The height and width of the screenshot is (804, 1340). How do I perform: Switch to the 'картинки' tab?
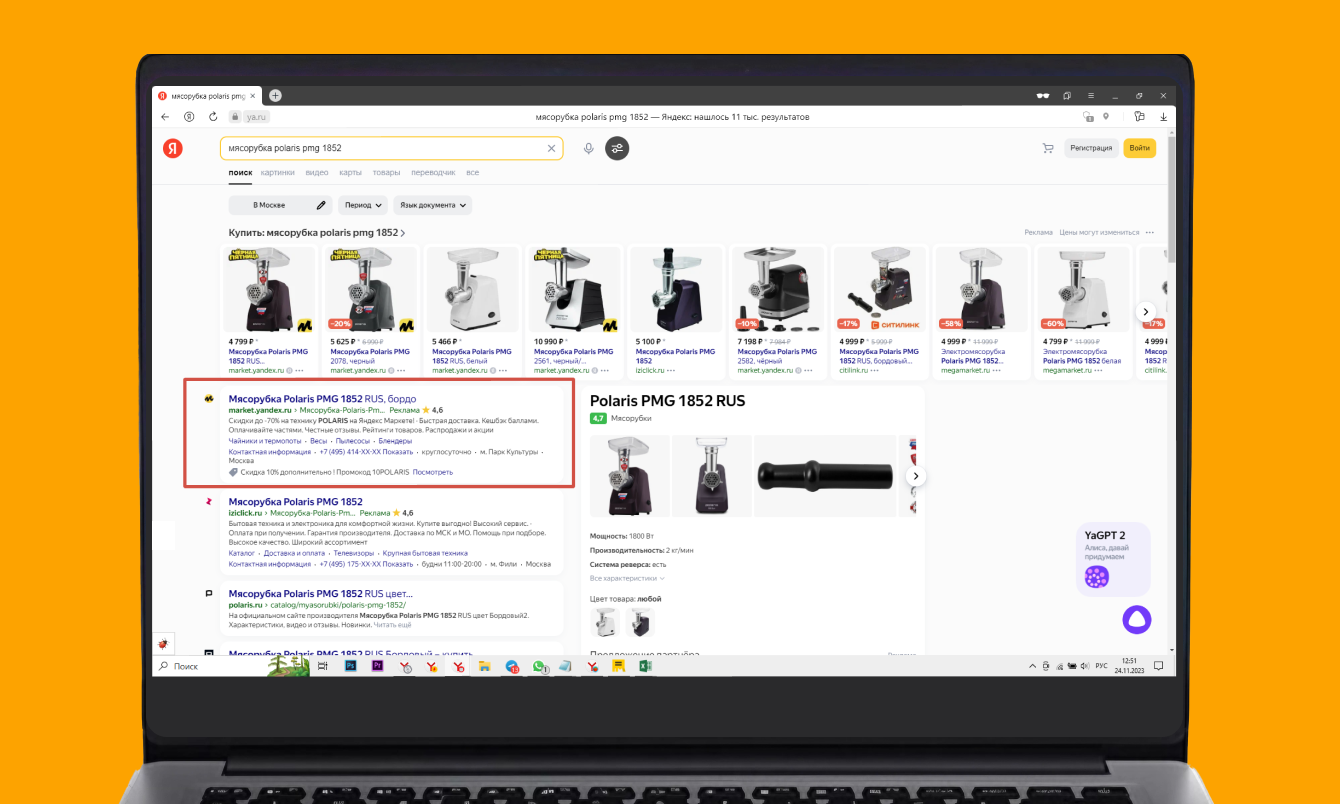pos(278,173)
